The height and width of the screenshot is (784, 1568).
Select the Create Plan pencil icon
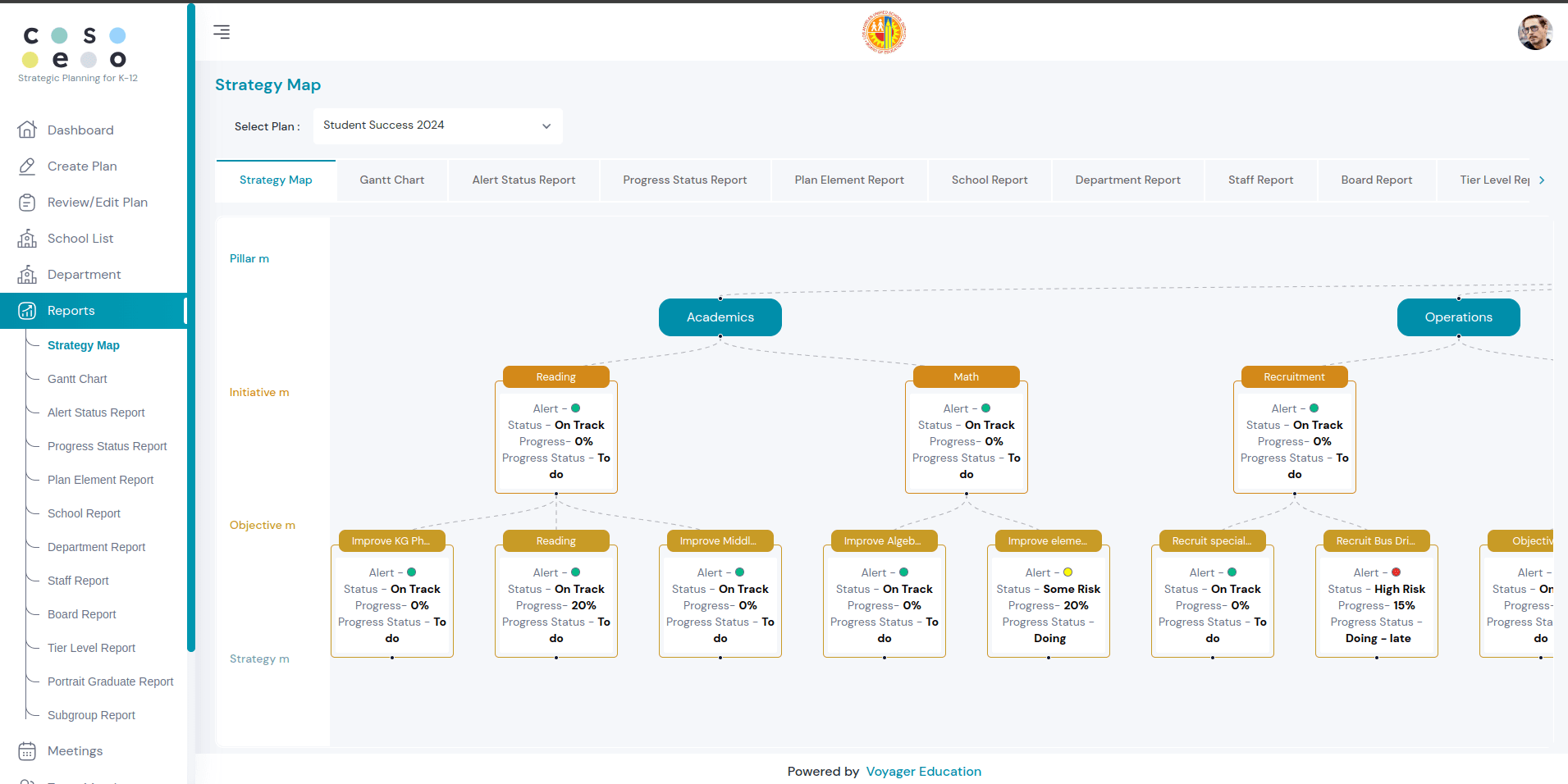click(x=27, y=166)
